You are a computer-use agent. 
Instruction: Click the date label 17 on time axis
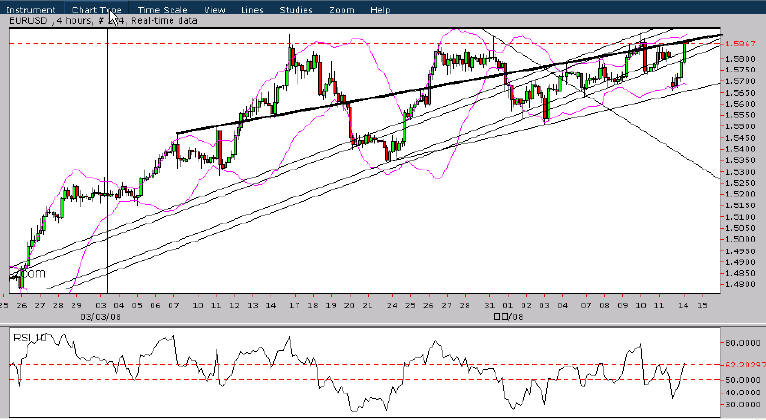(294, 306)
